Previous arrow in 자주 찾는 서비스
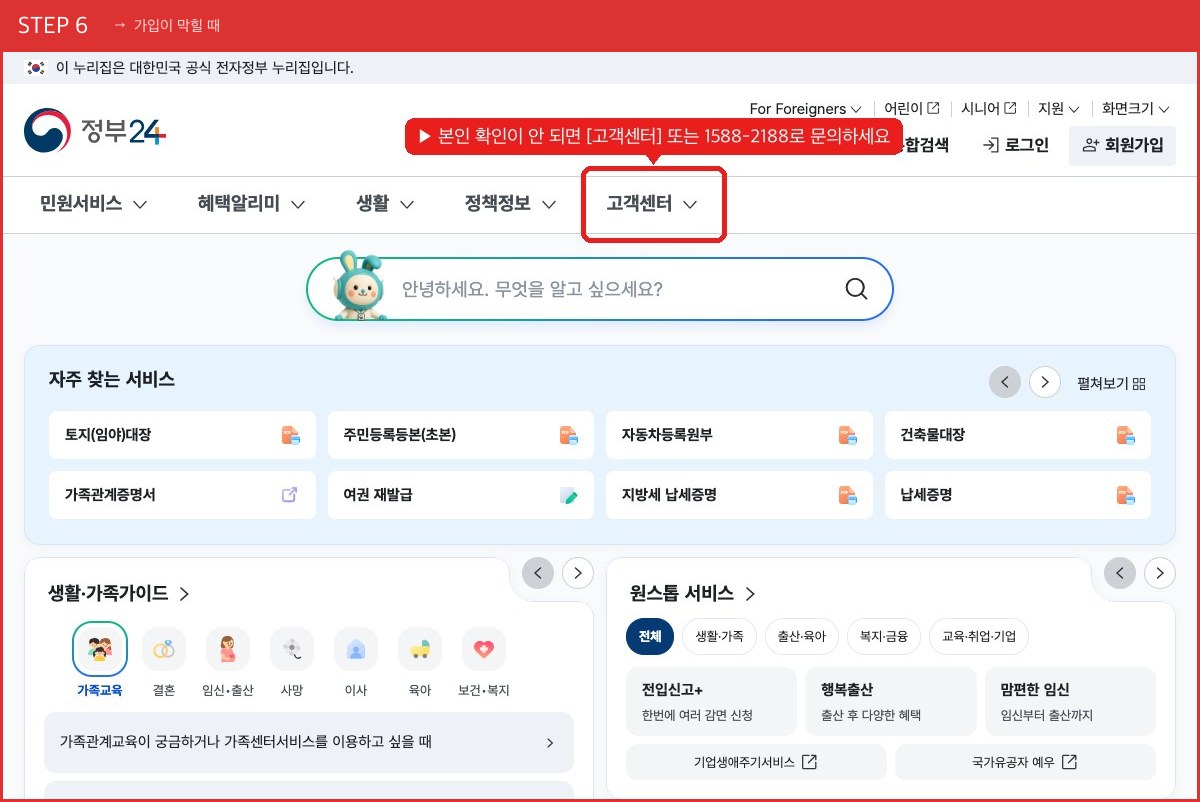This screenshot has width=1200, height=802. [x=1005, y=382]
